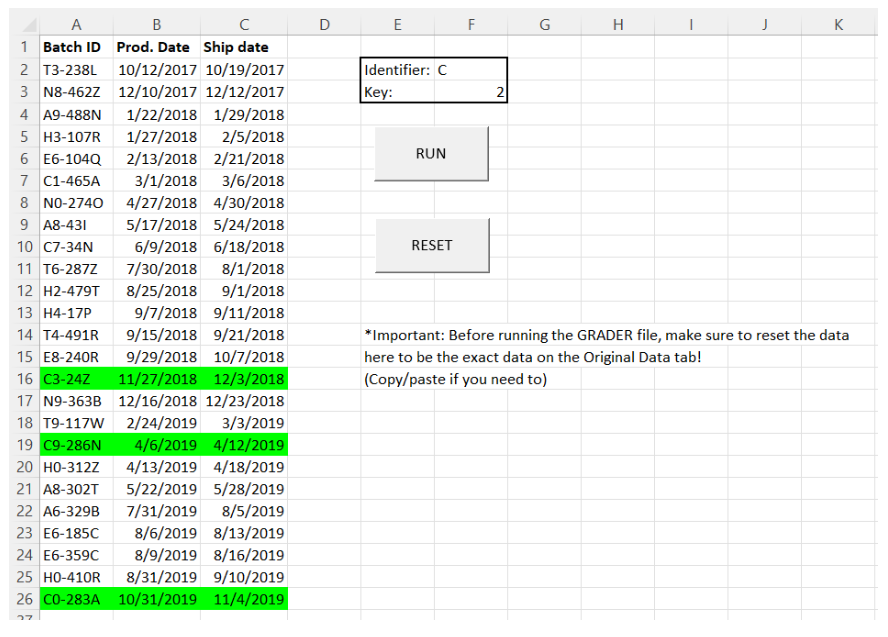Click the RESET button
Image resolution: width=888 pixels, height=637 pixels.
click(431, 245)
